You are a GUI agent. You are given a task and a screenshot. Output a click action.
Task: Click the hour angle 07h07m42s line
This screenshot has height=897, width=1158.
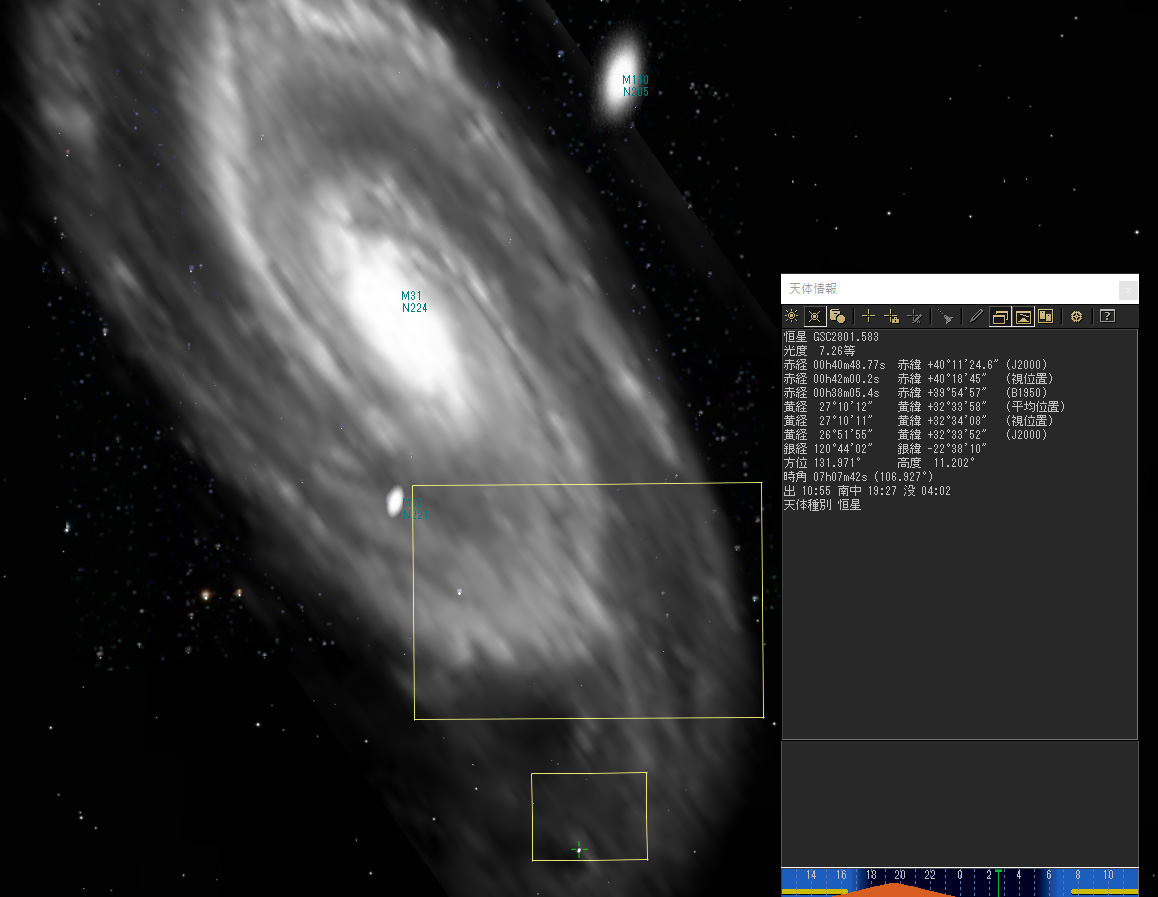(858, 478)
